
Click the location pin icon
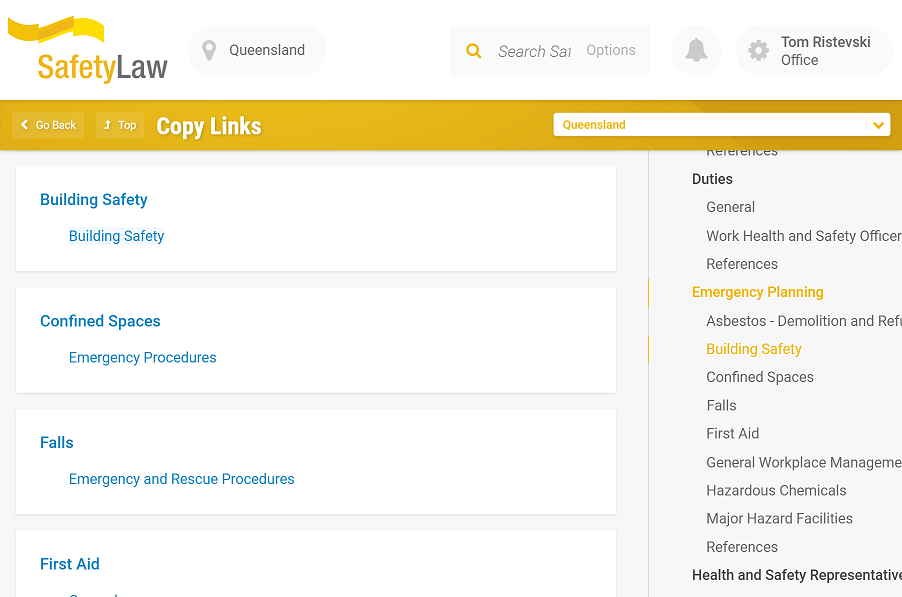209,51
